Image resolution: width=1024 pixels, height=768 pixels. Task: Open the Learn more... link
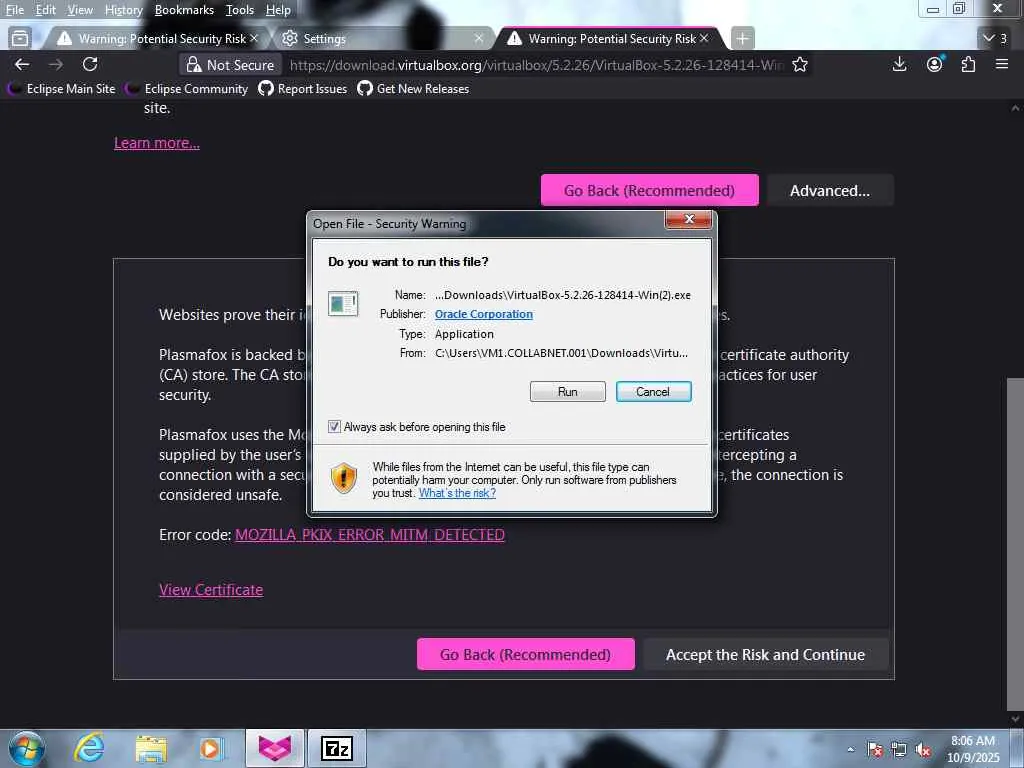(x=157, y=143)
